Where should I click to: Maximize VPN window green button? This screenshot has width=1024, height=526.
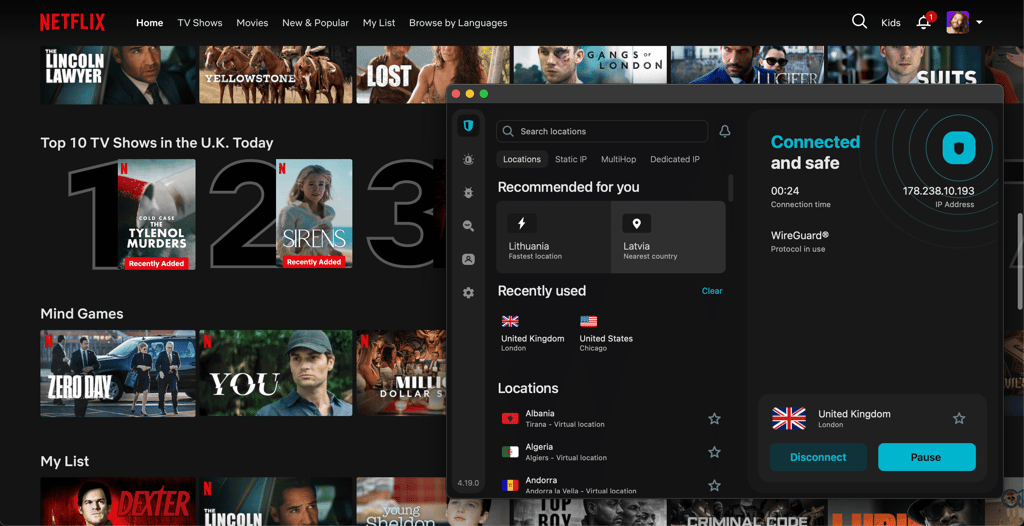[x=484, y=94]
